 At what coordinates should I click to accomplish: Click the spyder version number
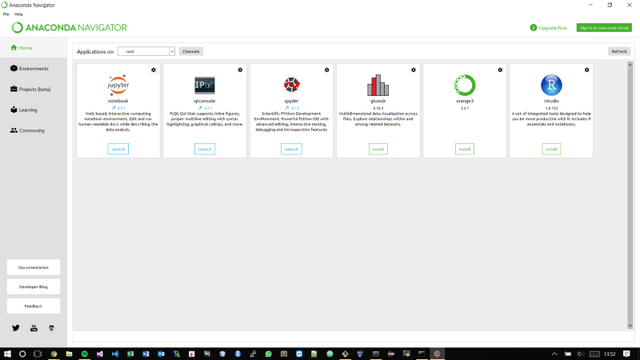(x=295, y=108)
